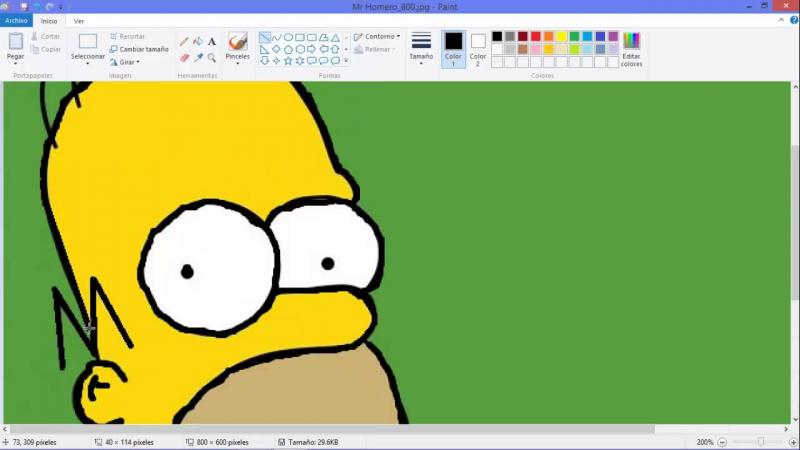Click the zoom out minus button
Image resolution: width=800 pixels, height=450 pixels.
click(x=722, y=442)
